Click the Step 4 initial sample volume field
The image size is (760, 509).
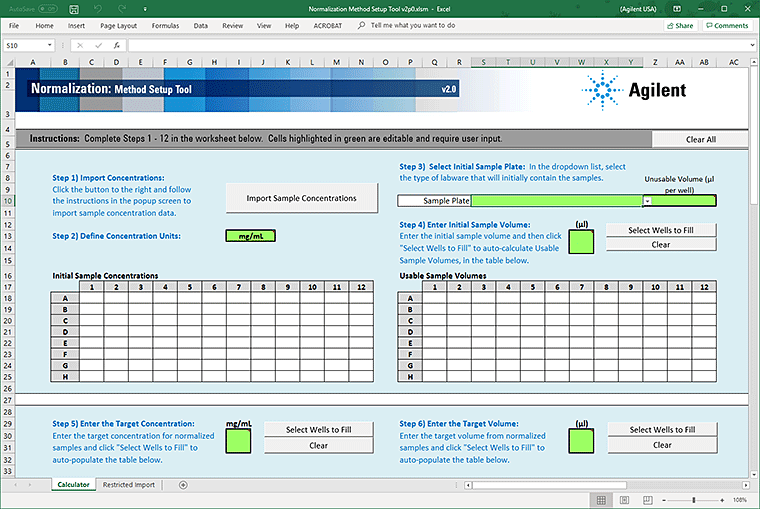point(580,241)
